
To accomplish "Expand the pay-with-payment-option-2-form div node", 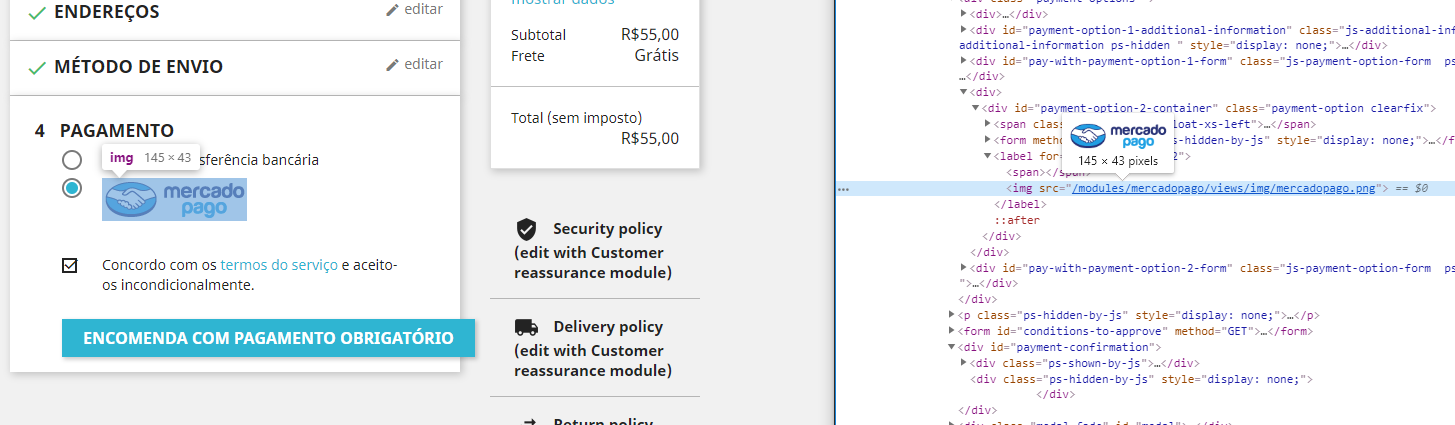I will [x=964, y=268].
